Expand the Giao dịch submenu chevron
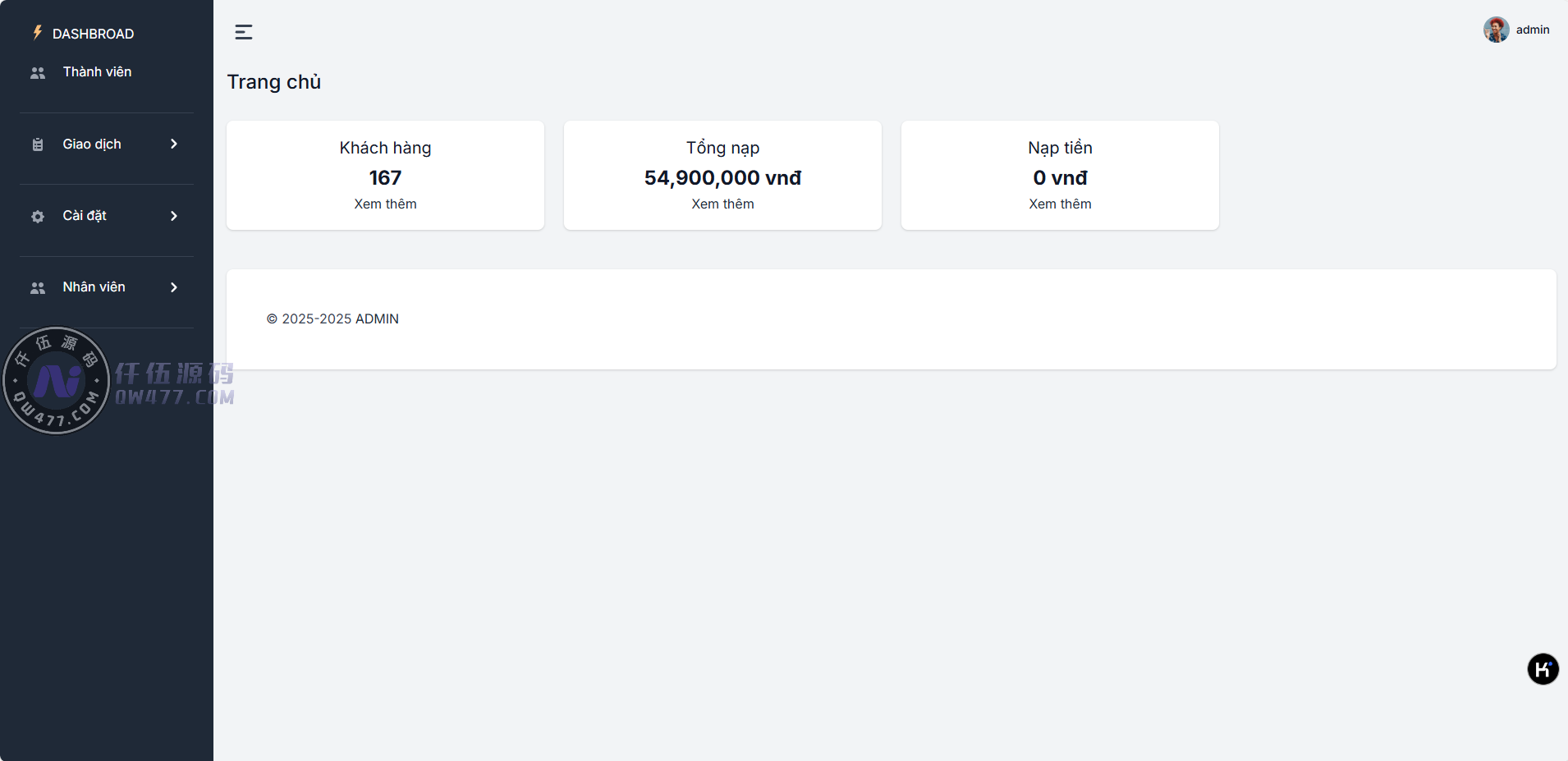Image resolution: width=1568 pixels, height=761 pixels. pyautogui.click(x=174, y=144)
